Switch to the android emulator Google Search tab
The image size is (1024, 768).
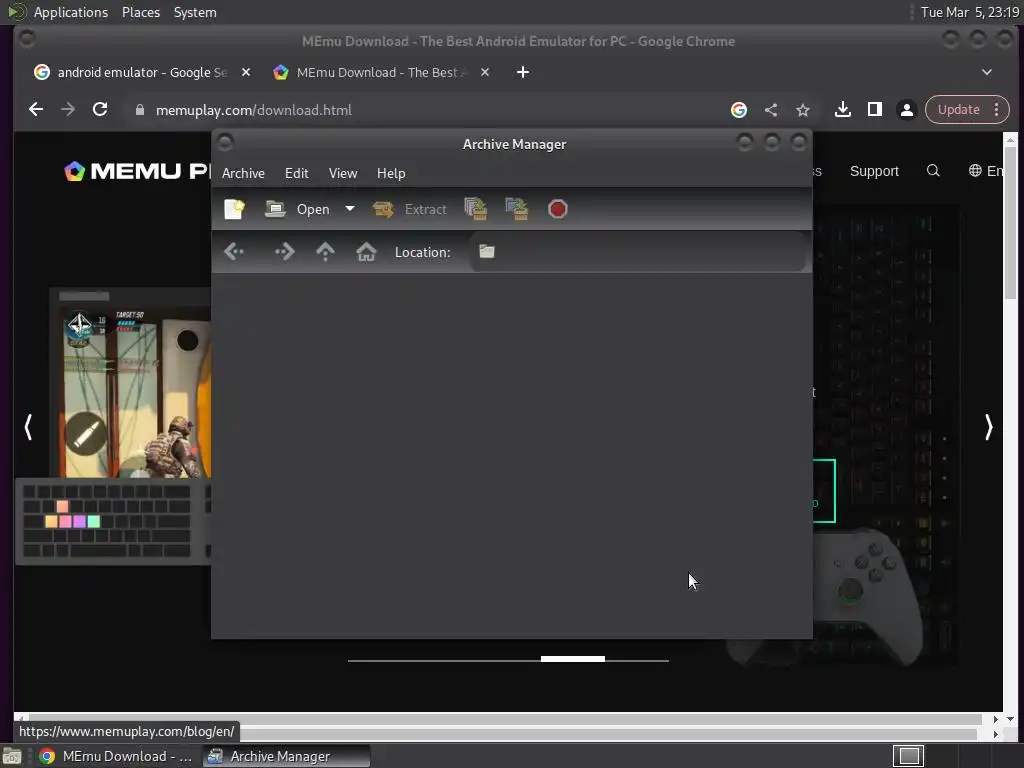click(x=142, y=72)
